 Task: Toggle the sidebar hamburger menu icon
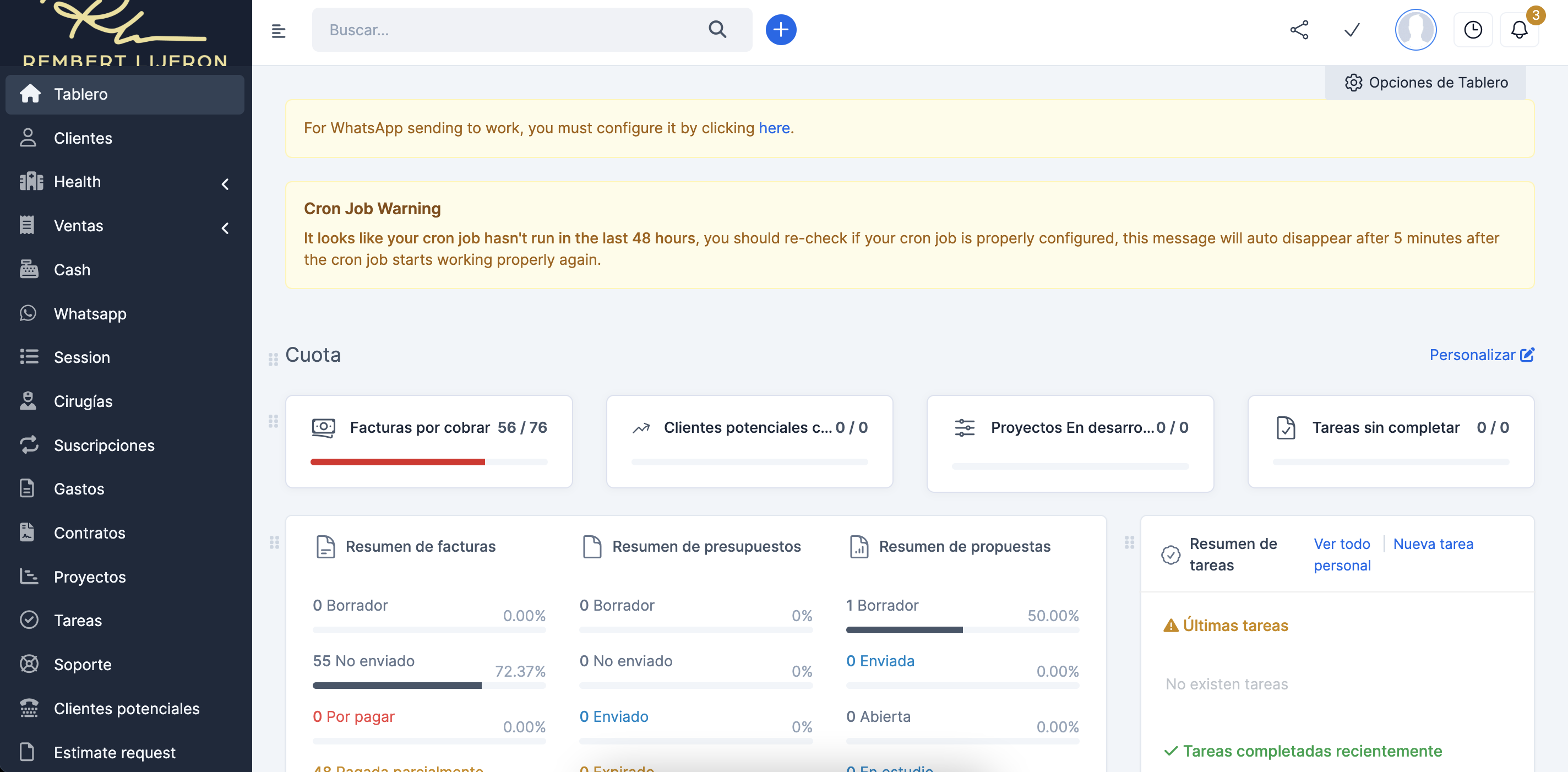click(x=278, y=30)
